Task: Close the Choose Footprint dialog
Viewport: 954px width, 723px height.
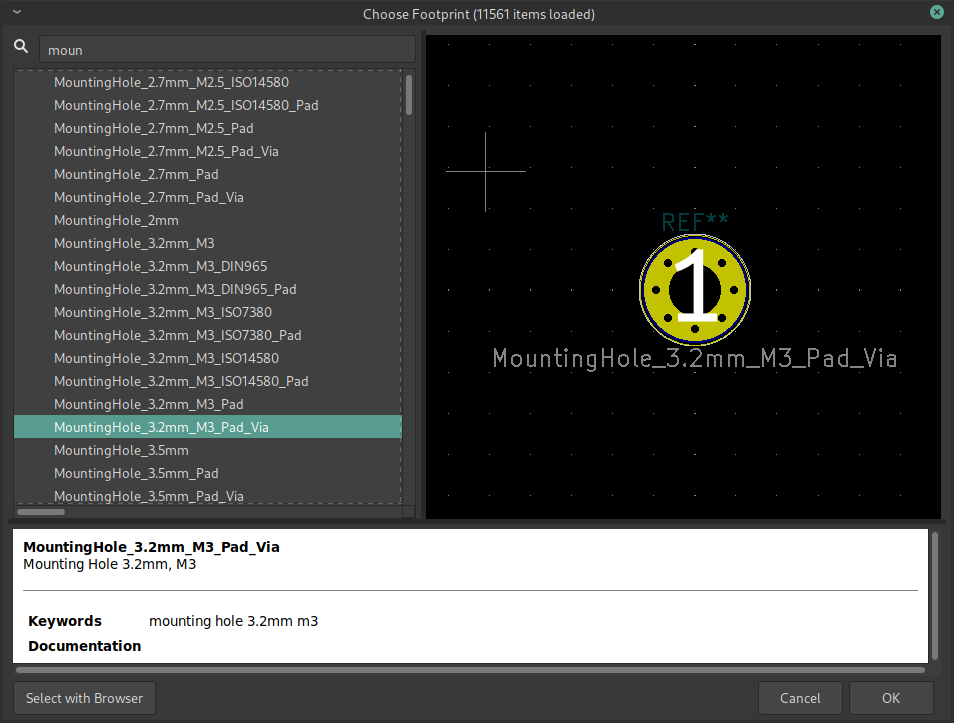Action: 937,12
